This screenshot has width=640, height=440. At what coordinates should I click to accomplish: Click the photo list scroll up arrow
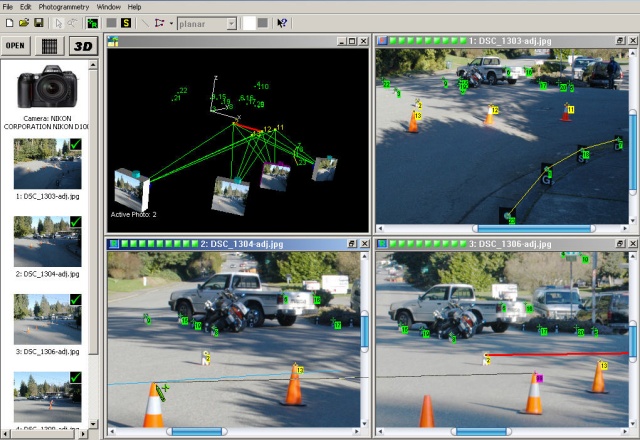(x=94, y=64)
